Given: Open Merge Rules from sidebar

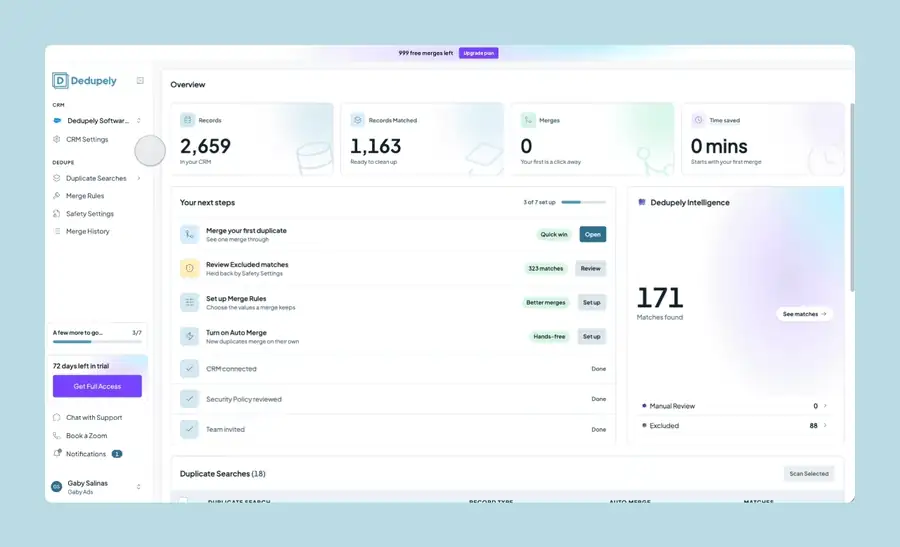Looking at the screenshot, I should click(x=85, y=196).
